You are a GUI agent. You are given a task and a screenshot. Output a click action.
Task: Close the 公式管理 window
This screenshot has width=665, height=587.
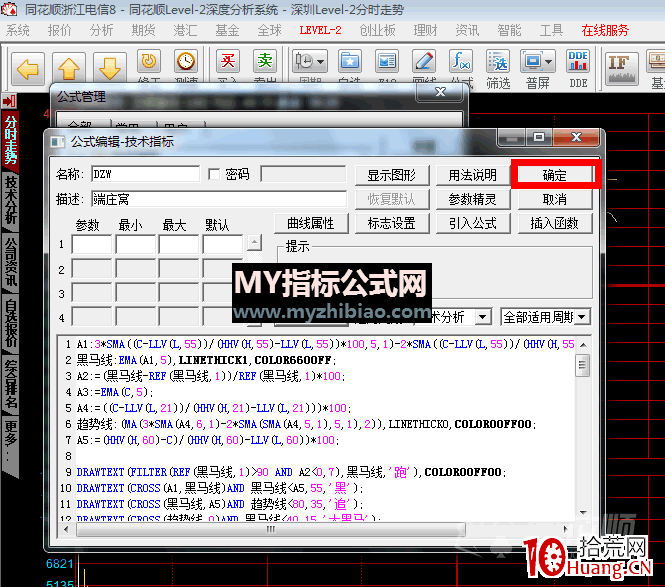coord(440,92)
